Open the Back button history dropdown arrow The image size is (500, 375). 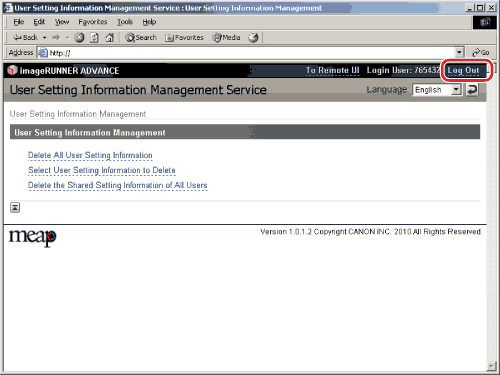[44, 38]
